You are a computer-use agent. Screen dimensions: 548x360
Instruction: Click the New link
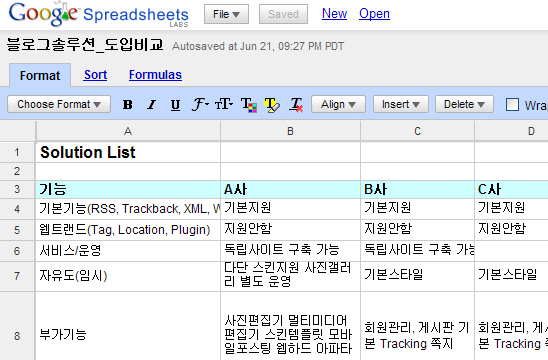point(334,14)
